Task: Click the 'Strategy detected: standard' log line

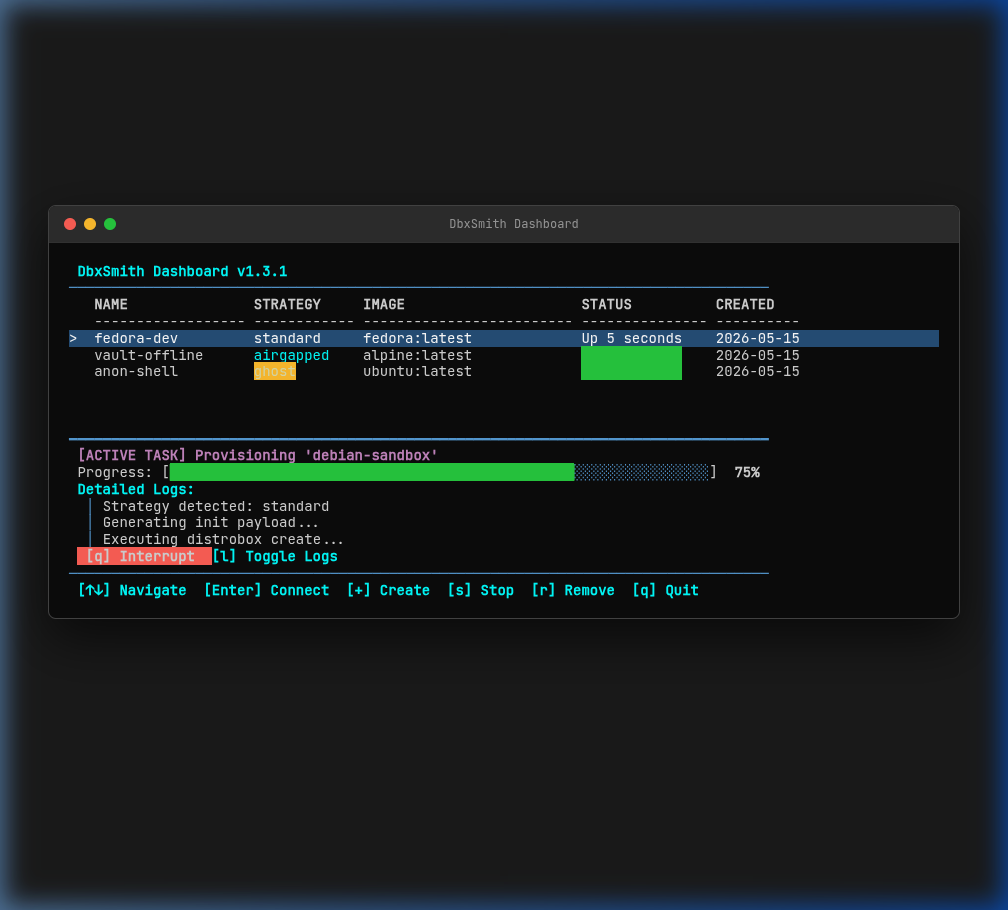Action: pyautogui.click(x=216, y=506)
